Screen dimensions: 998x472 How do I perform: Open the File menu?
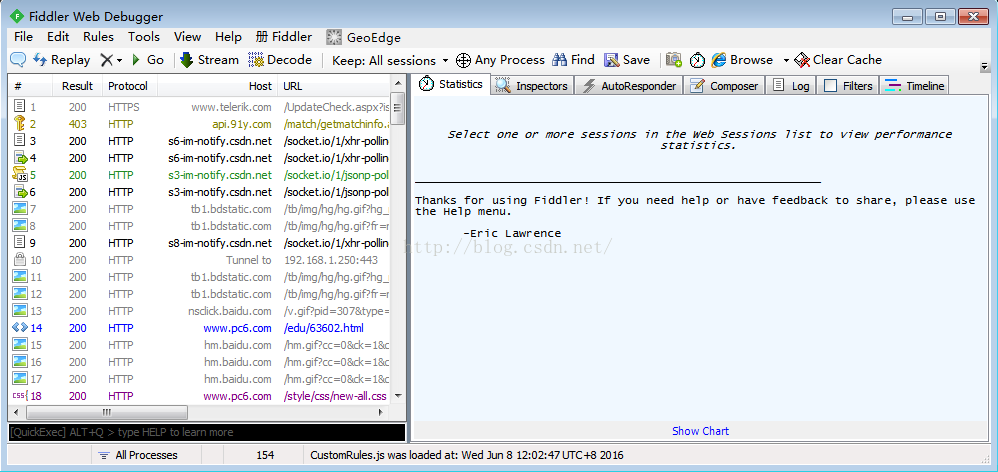24,37
